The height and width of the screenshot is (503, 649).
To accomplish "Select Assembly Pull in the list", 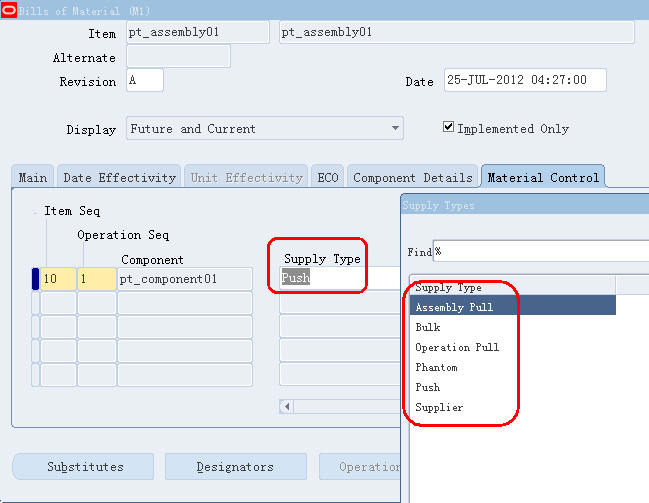I will [513, 307].
